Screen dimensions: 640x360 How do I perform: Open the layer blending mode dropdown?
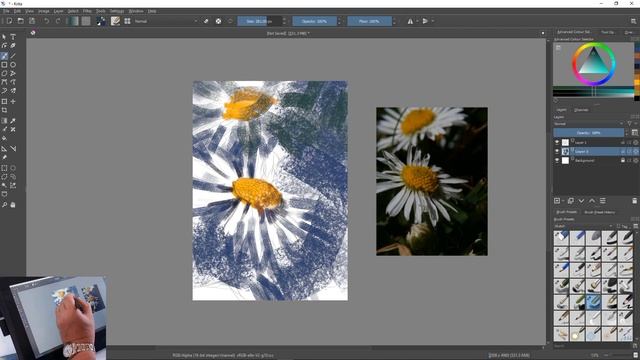[x=589, y=124]
